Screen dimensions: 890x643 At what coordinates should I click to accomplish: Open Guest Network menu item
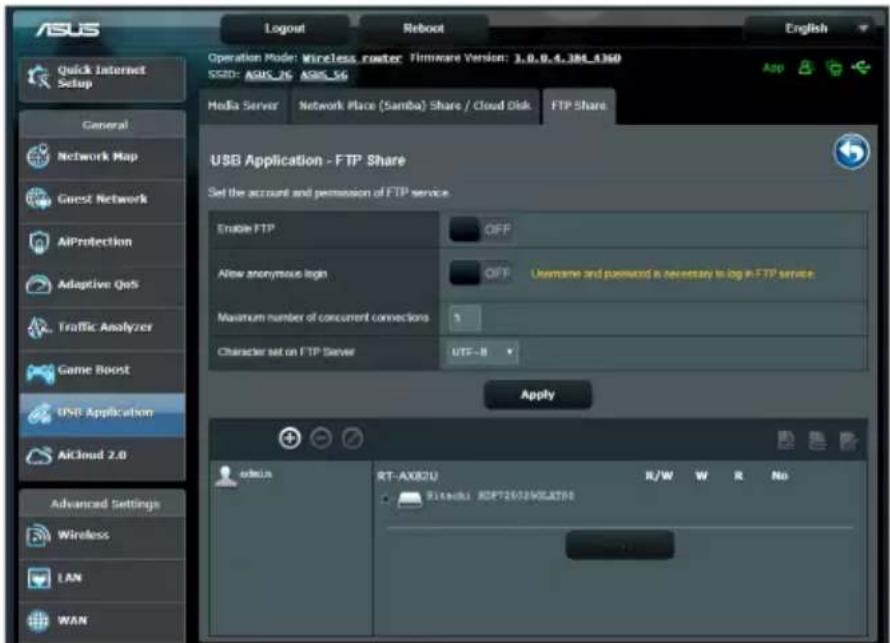[x=102, y=199]
